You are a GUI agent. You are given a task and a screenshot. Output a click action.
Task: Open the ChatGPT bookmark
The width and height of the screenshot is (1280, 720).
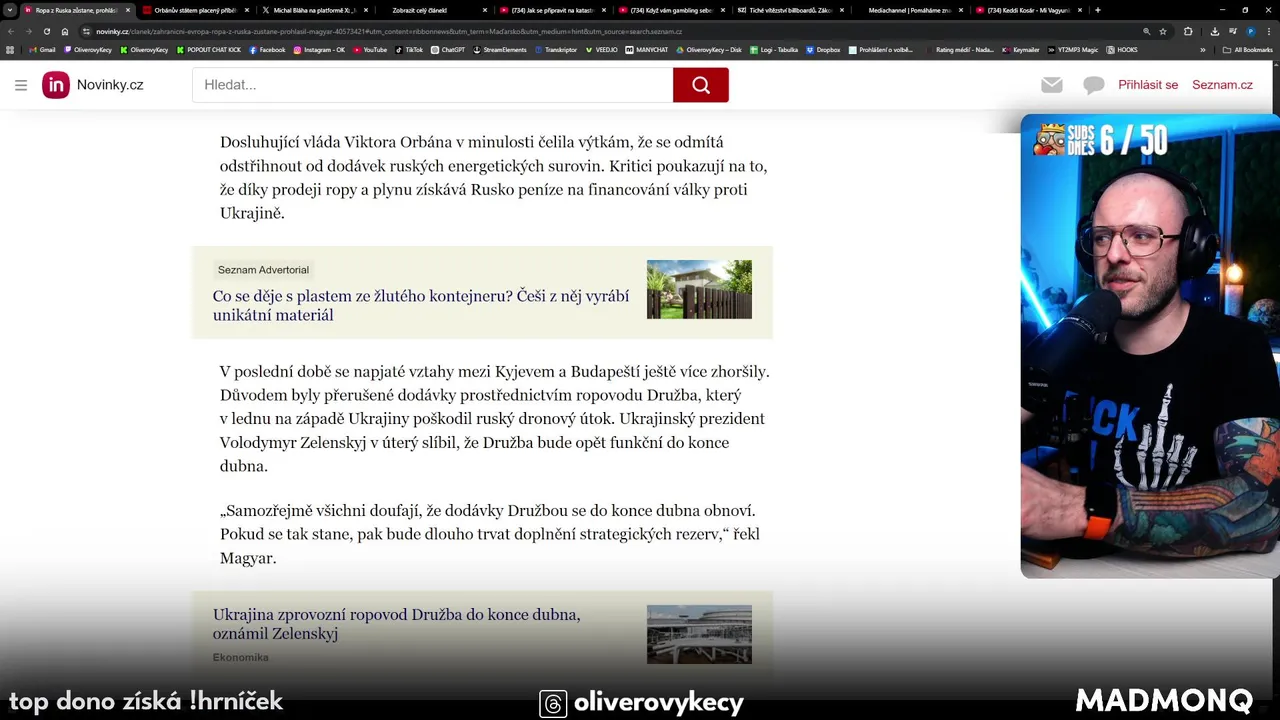448,49
